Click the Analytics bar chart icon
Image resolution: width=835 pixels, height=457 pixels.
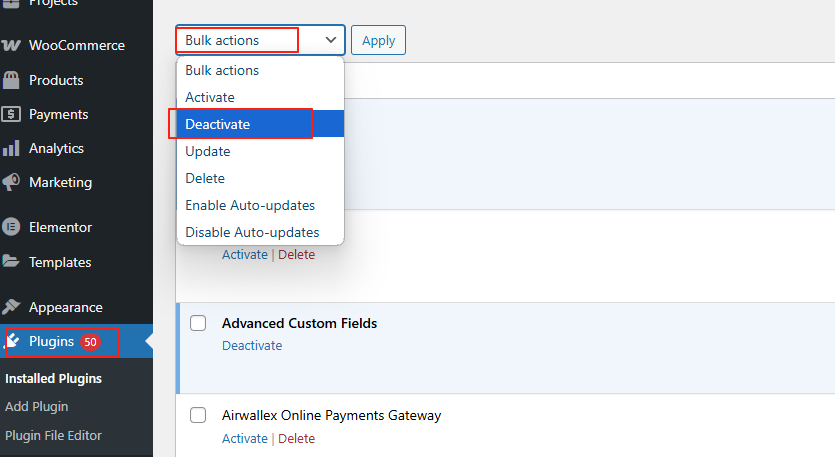12,148
